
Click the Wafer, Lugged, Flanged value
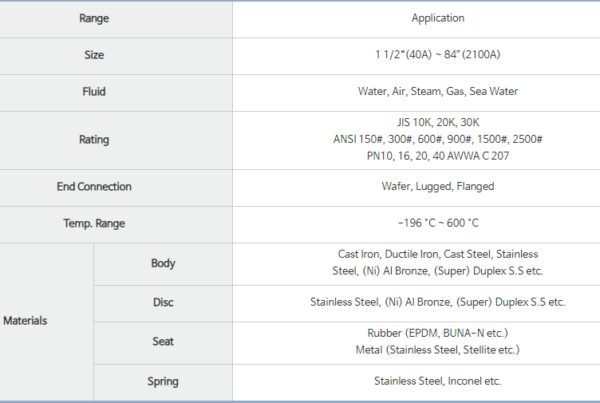click(x=438, y=187)
